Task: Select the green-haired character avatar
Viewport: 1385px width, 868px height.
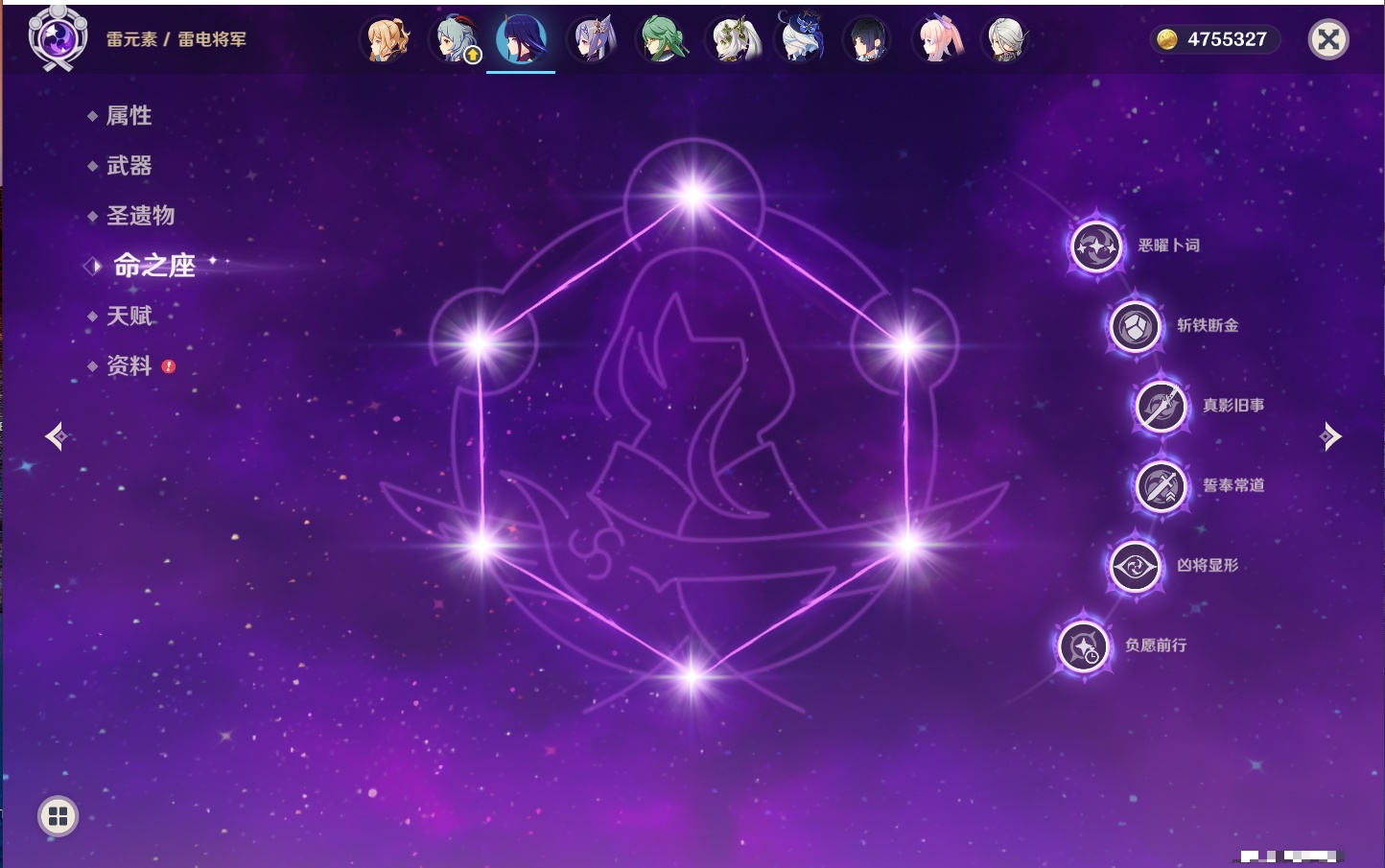Action: [663, 40]
